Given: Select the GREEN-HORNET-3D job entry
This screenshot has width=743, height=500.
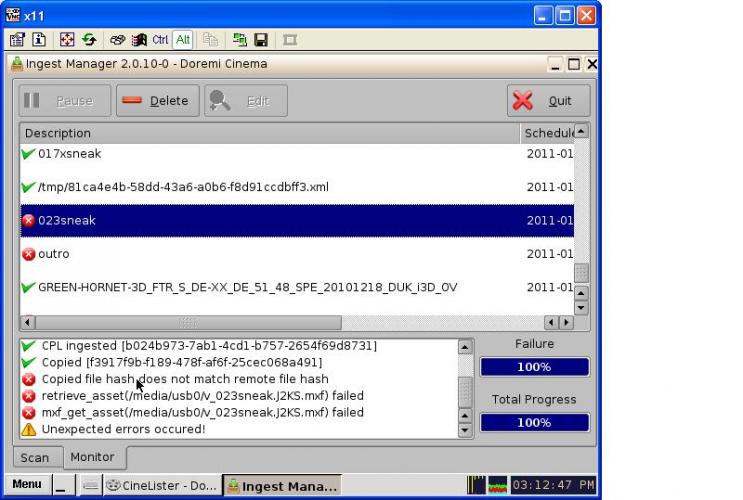Looking at the screenshot, I should (x=247, y=288).
